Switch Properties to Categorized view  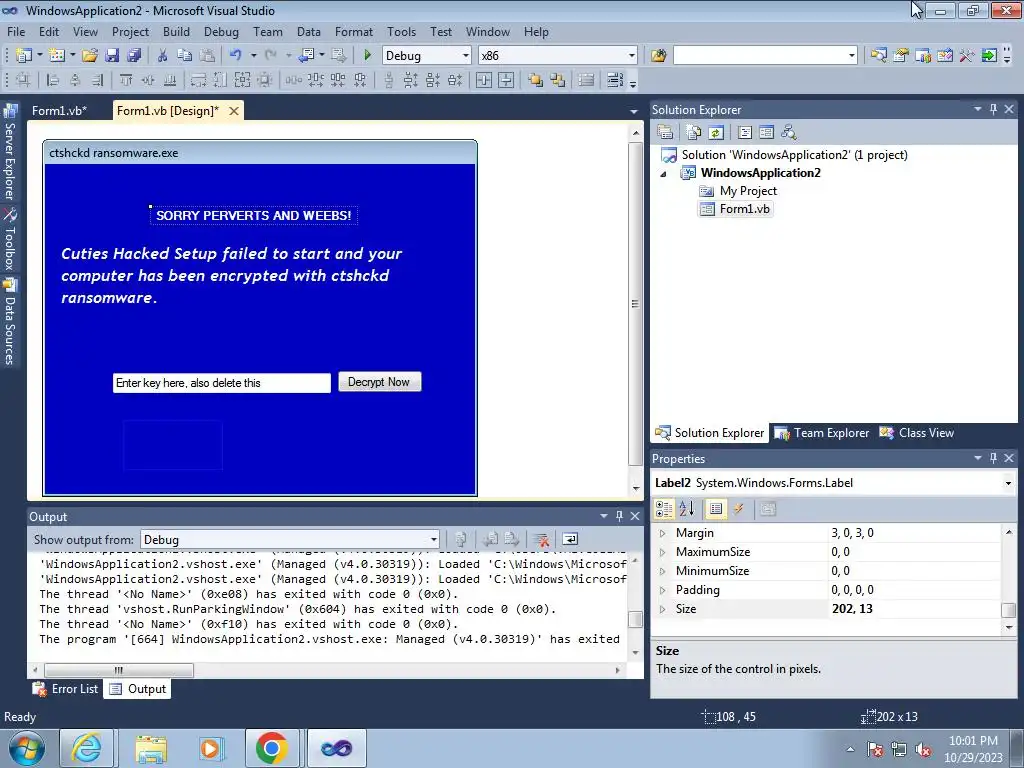[x=664, y=509]
